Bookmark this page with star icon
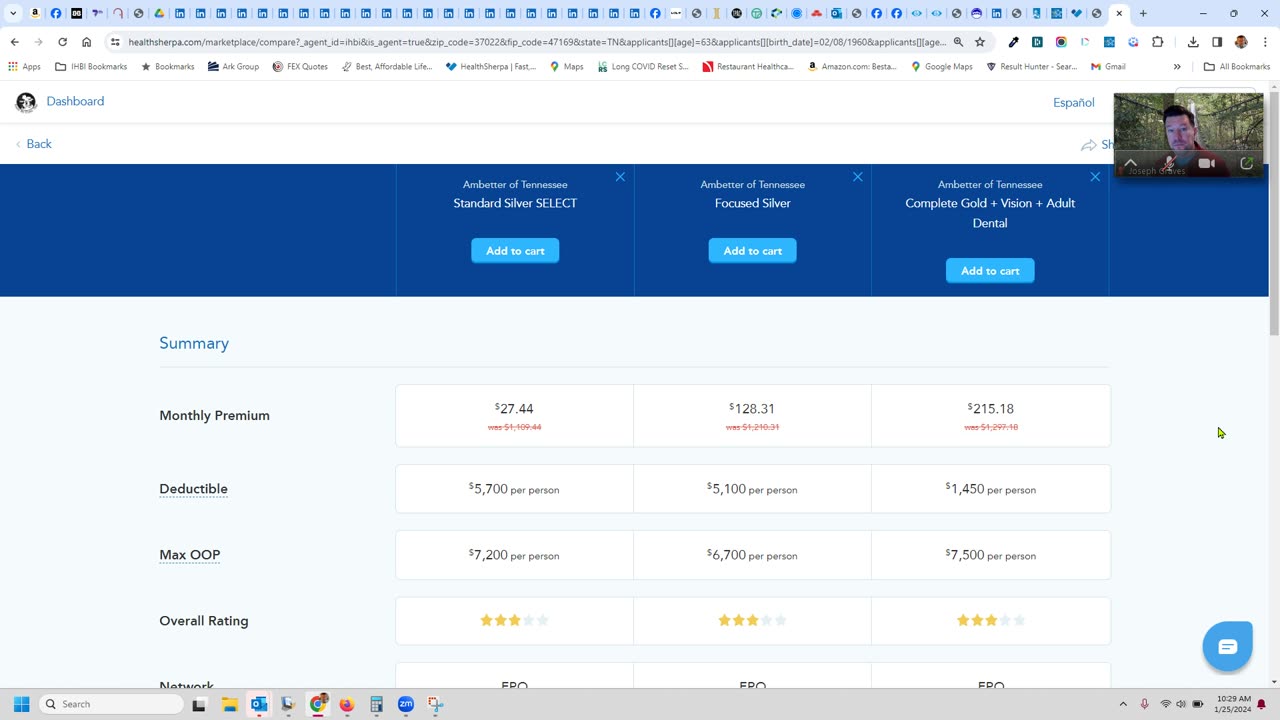This screenshot has height=720, width=1280. point(980,42)
